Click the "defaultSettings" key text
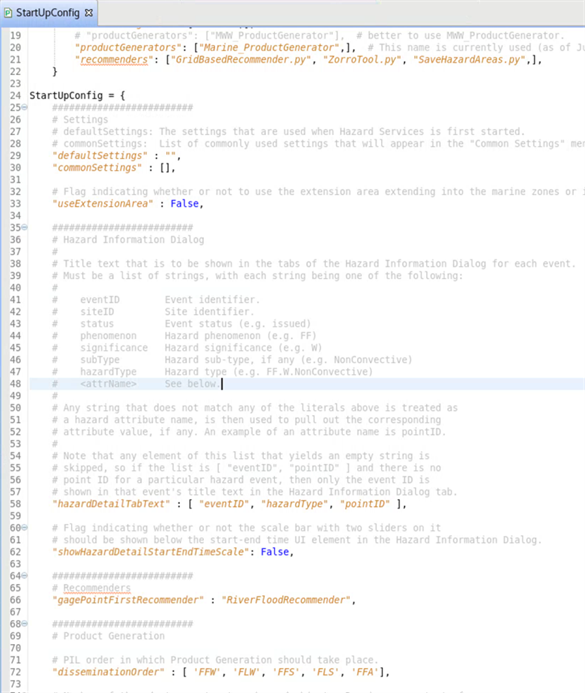585x693 pixels. pyautogui.click(x=99, y=156)
